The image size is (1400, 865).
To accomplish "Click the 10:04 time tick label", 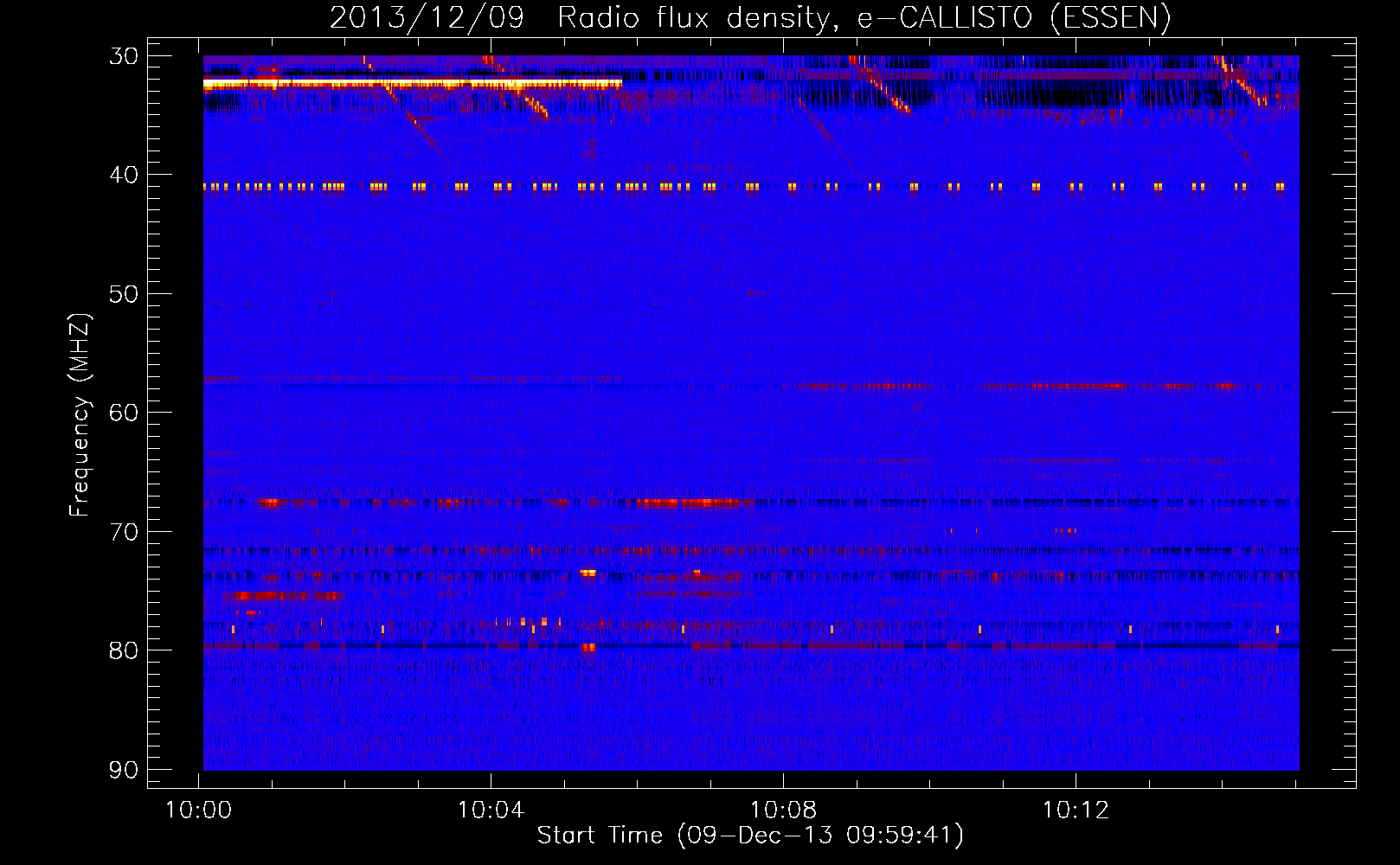I will pos(491,810).
